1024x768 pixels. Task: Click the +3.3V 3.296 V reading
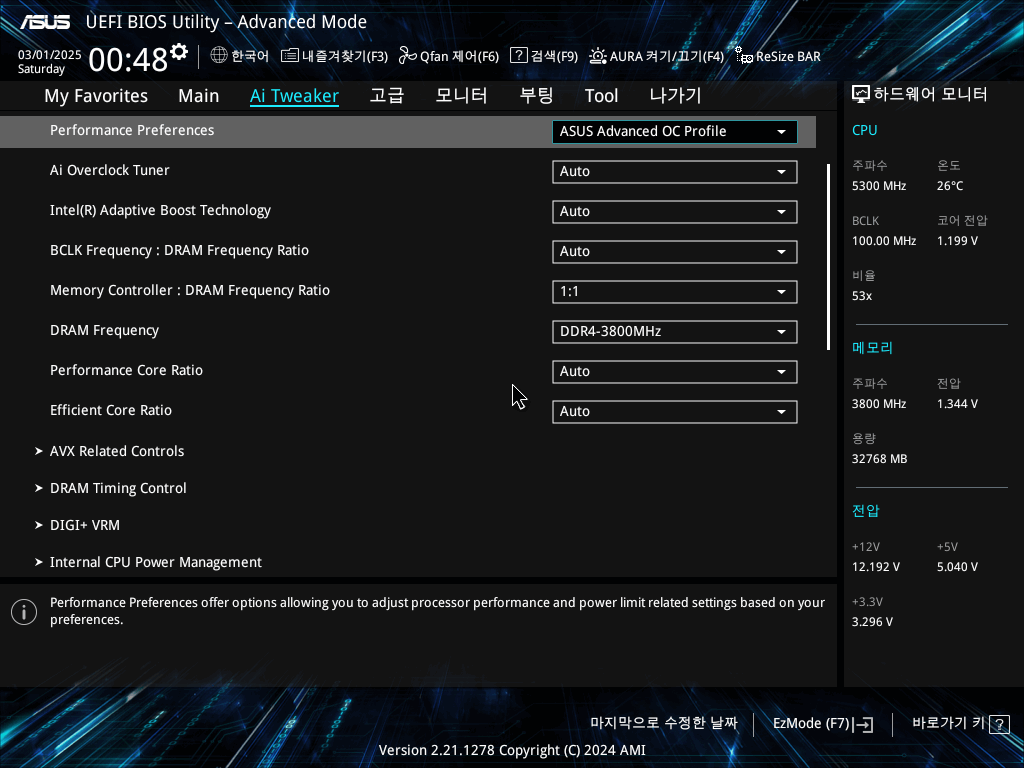pyautogui.click(x=872, y=622)
